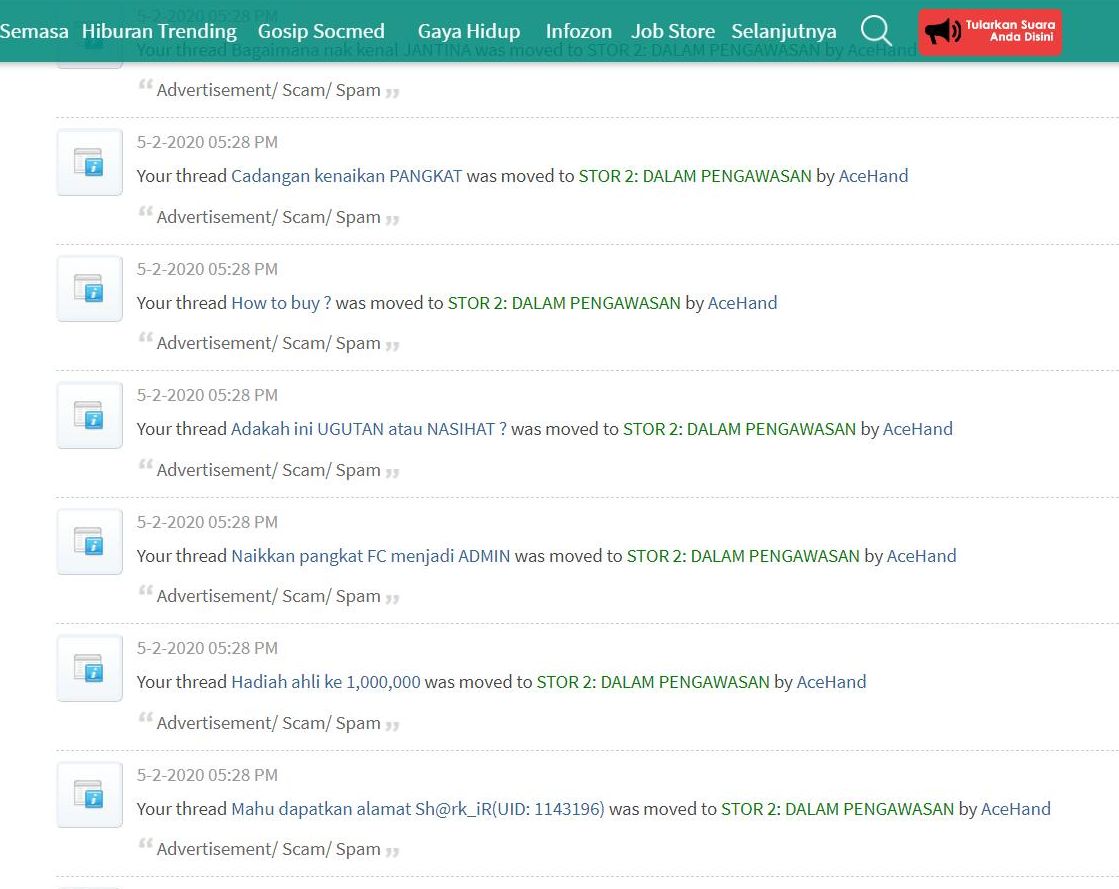View AceHand profile in Hadiah ahli row
Screen dimensions: 1119x889
click(831, 682)
